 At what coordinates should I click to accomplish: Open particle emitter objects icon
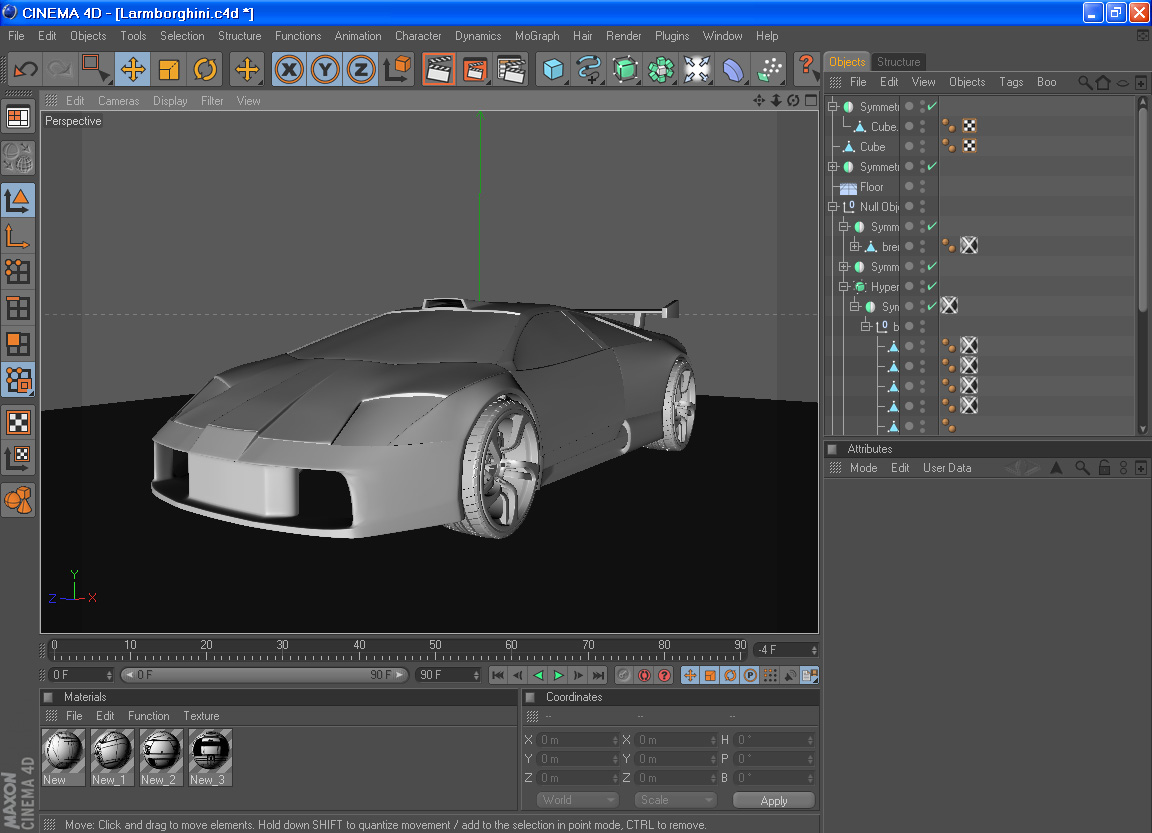[x=768, y=70]
